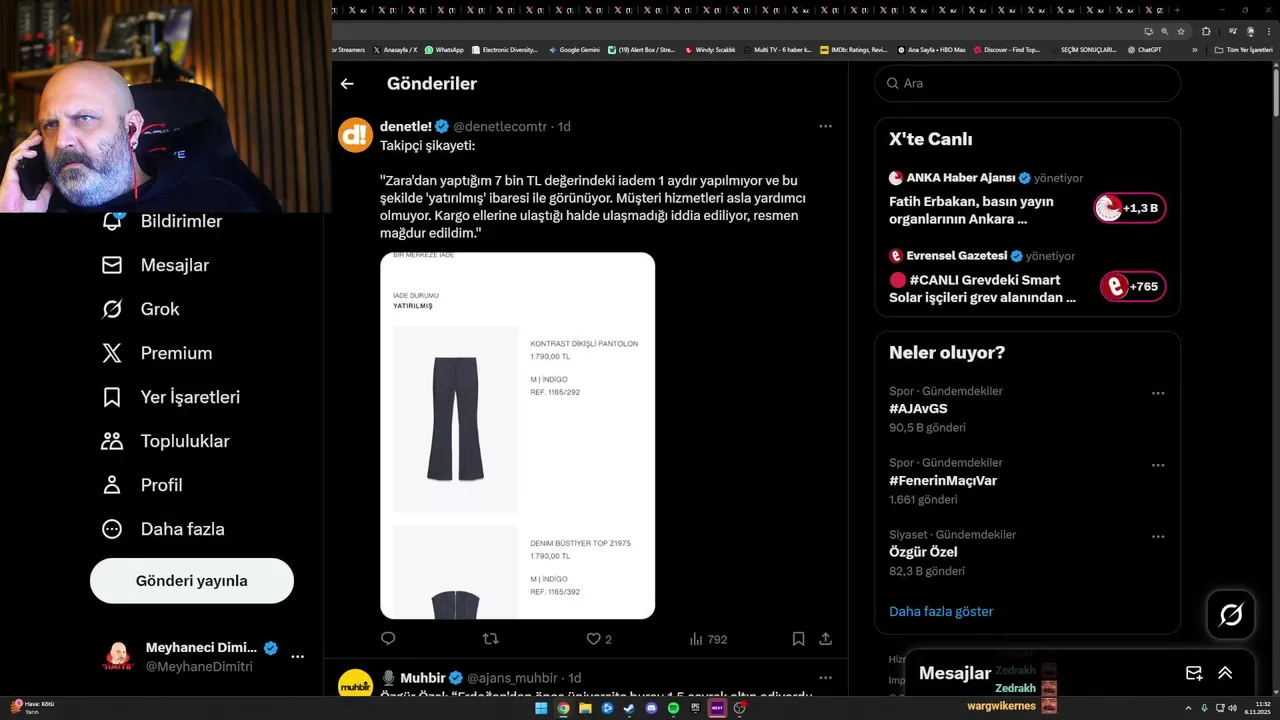Bookmark the denetle! post

pyautogui.click(x=798, y=639)
